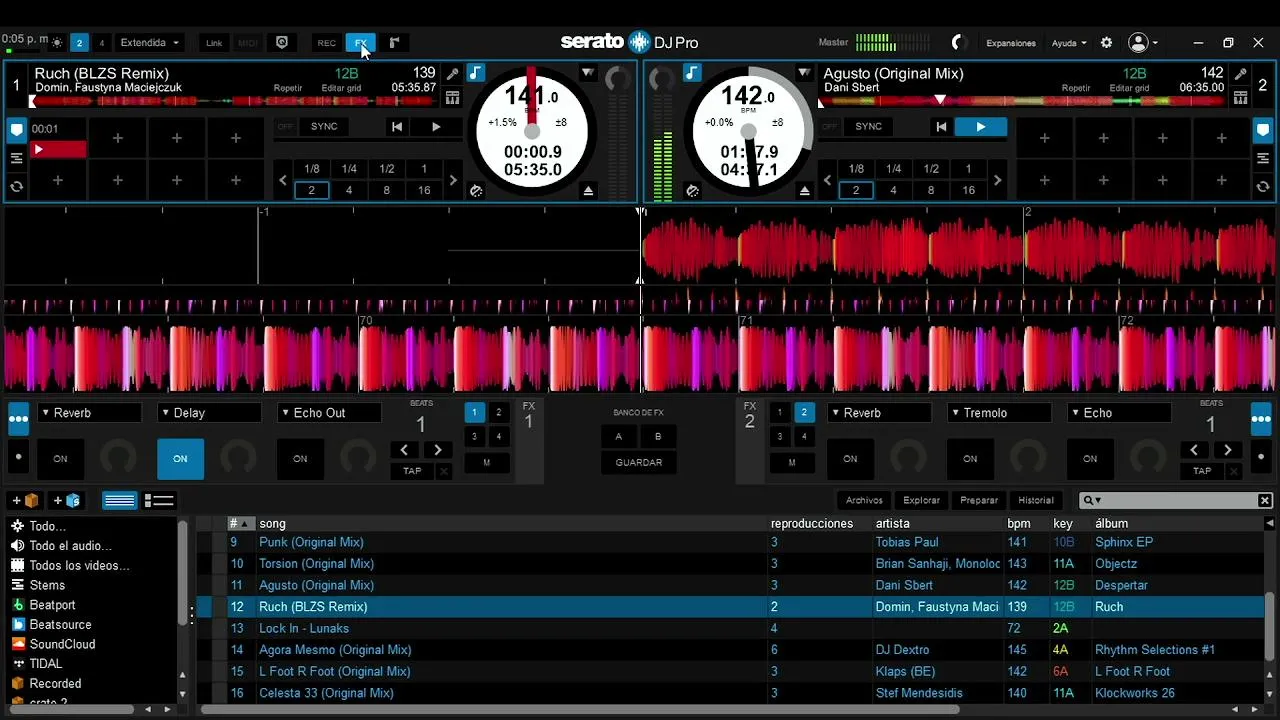Enable key lock on deck 2

692,73
